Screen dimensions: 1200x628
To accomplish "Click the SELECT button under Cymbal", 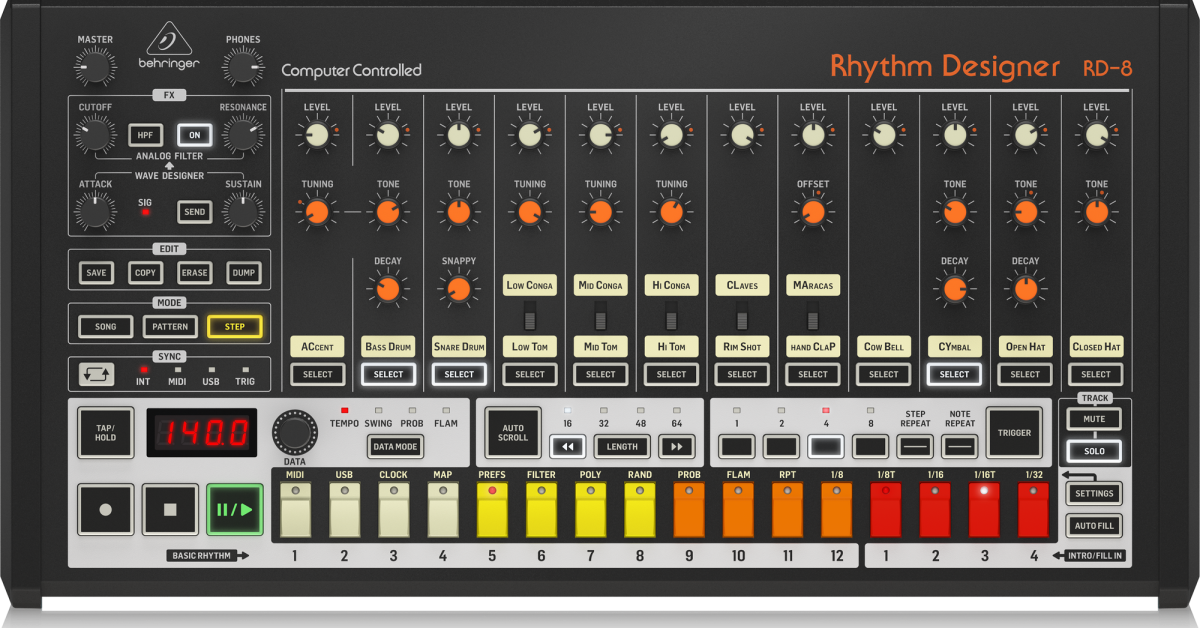I will (954, 374).
